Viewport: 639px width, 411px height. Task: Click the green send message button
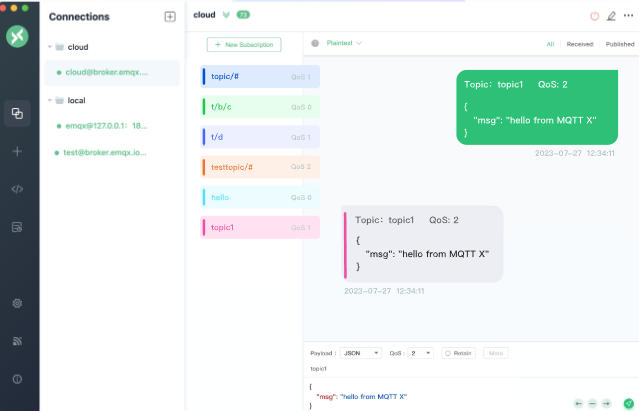pyautogui.click(x=629, y=403)
